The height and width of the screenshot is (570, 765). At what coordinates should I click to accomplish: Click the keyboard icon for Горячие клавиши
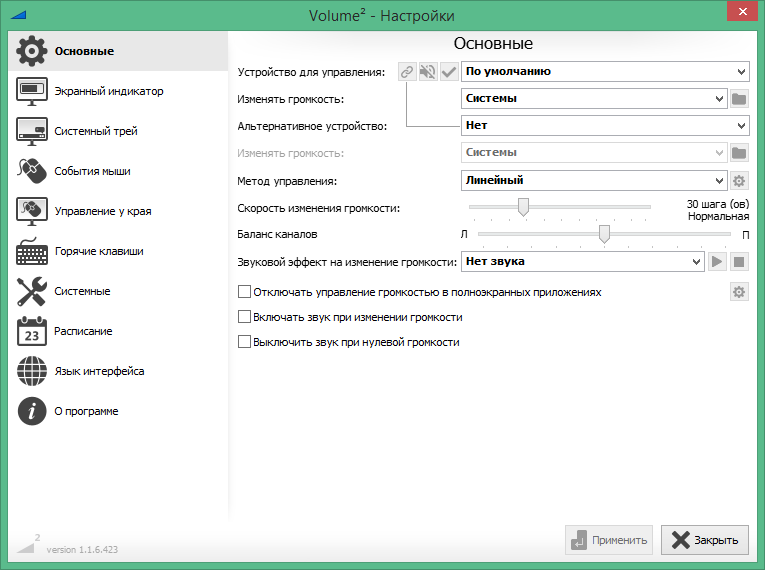pyautogui.click(x=32, y=251)
